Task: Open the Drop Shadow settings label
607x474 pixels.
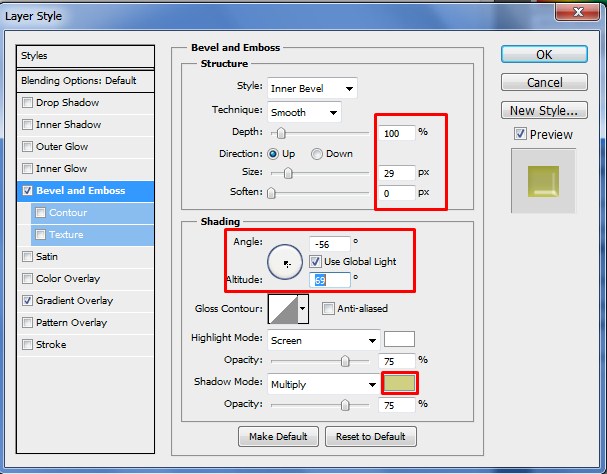Action: (67, 103)
